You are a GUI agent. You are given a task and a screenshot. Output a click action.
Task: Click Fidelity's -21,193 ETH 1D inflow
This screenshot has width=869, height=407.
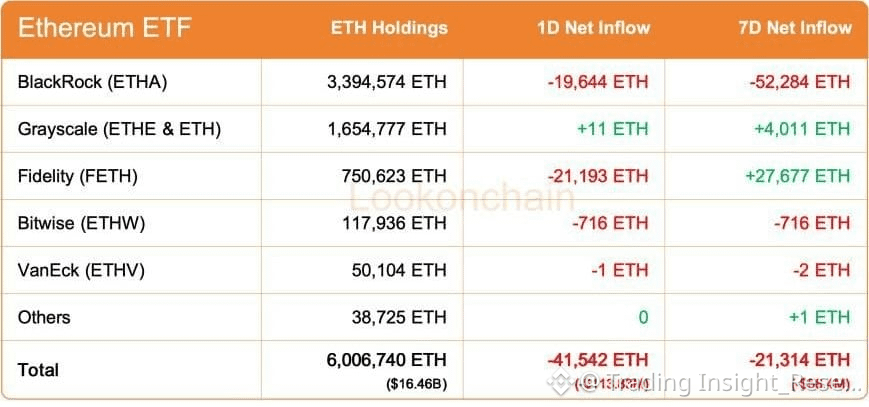click(x=599, y=176)
